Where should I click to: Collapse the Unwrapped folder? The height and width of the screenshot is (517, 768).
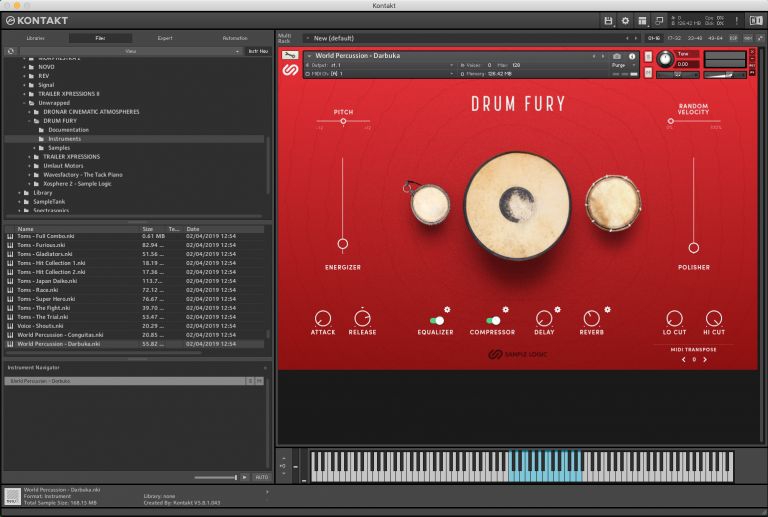point(24,103)
